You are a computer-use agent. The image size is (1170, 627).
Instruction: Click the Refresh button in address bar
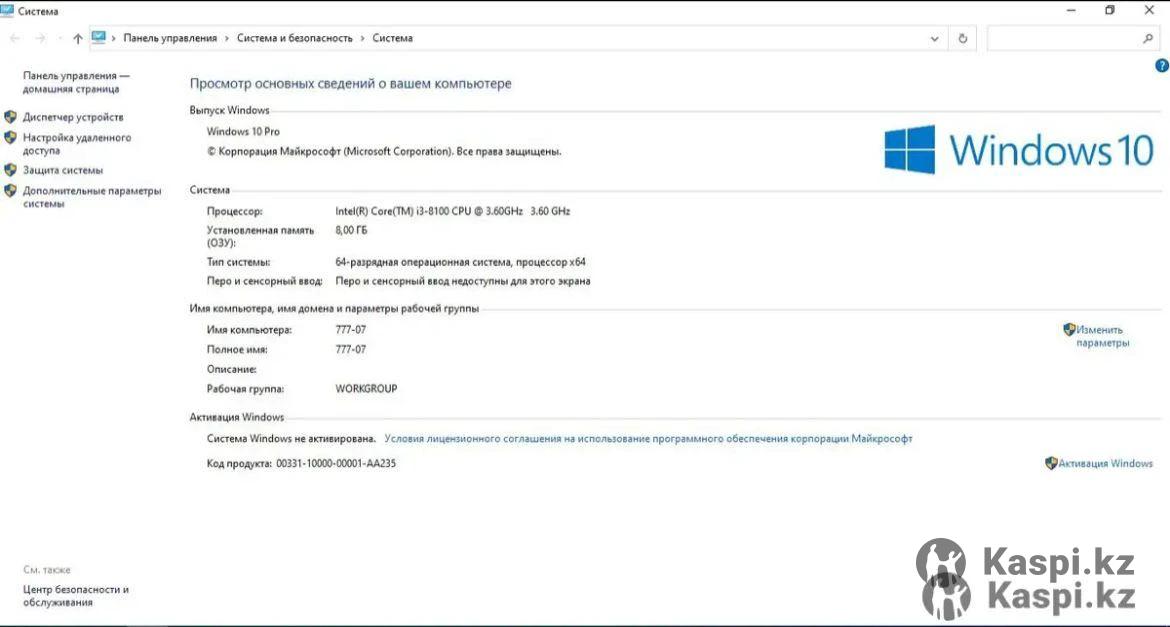click(962, 39)
